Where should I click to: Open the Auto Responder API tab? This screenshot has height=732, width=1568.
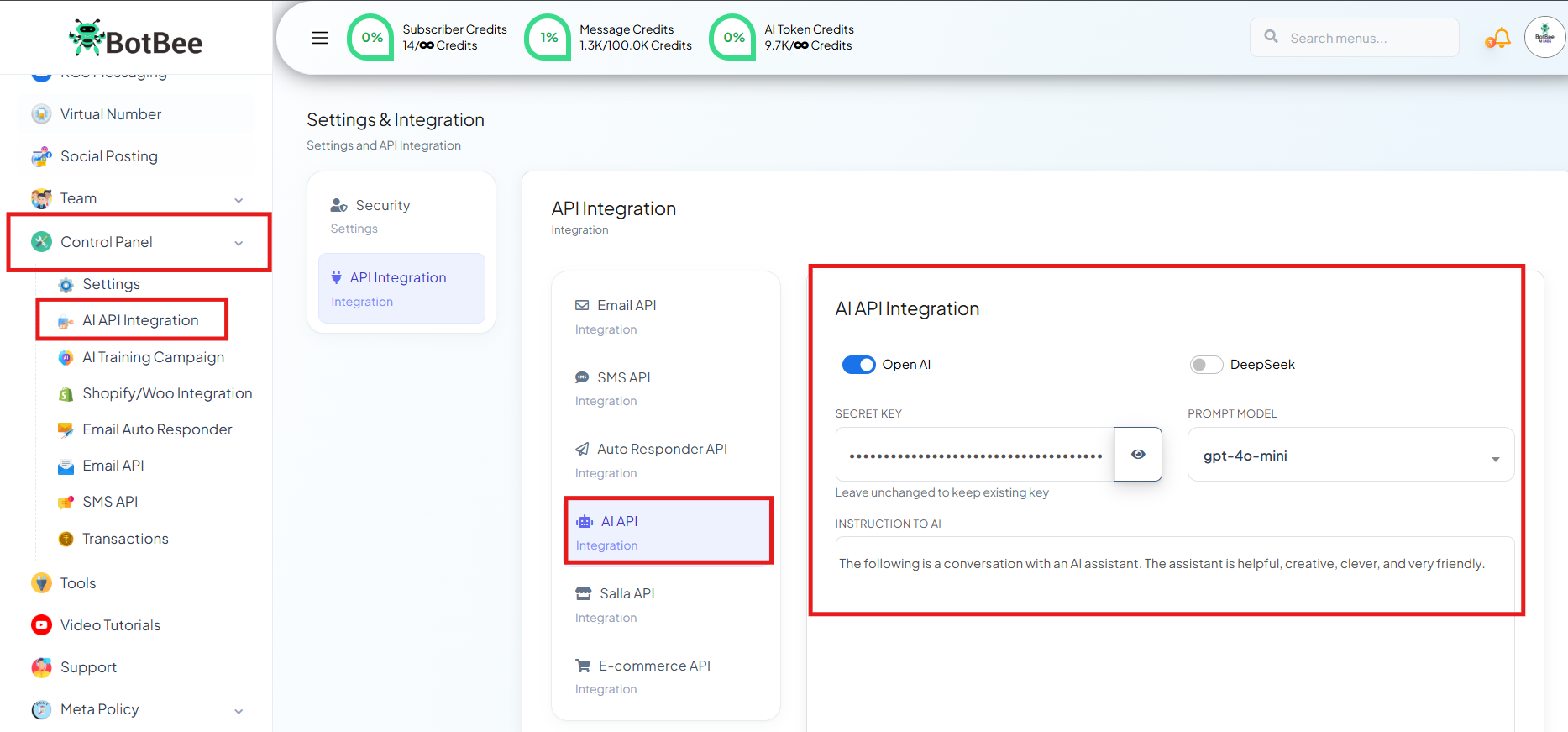667,461
